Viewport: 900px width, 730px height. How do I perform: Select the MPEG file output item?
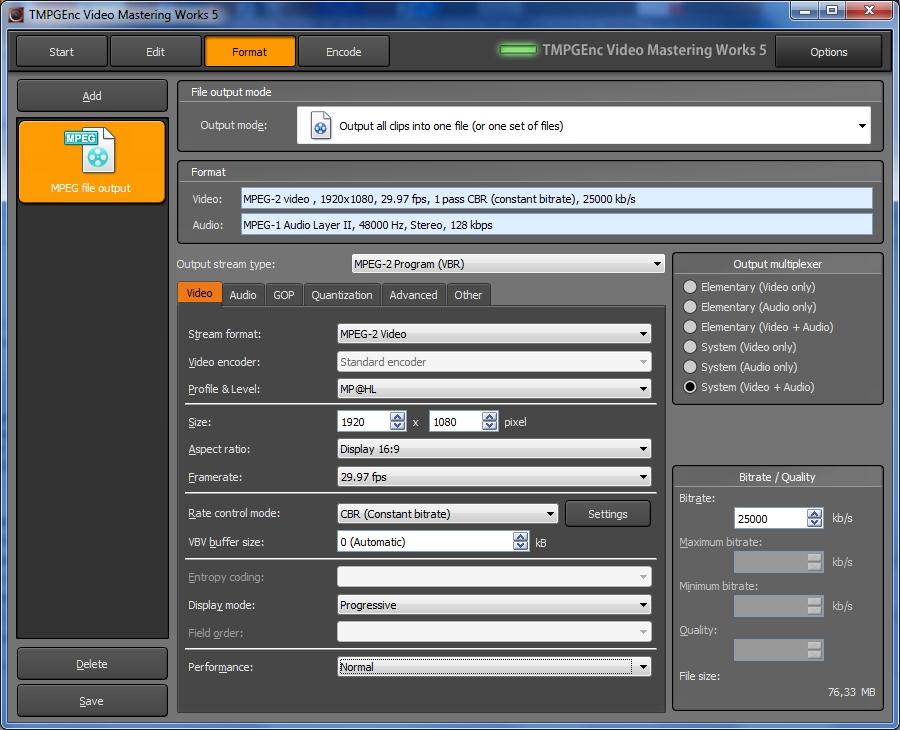pos(92,161)
